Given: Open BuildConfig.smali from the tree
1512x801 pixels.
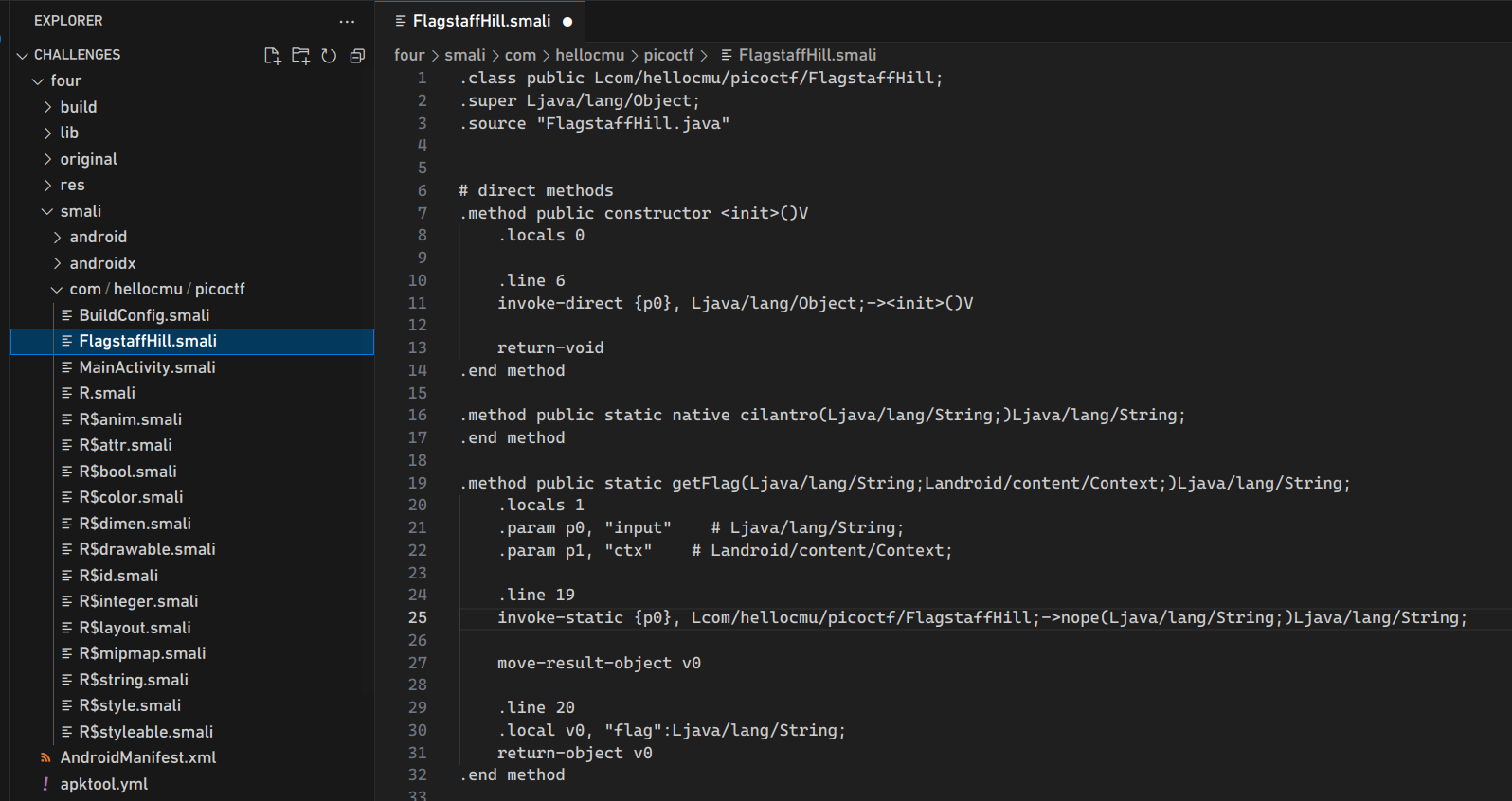Looking at the screenshot, I should 192,315.
